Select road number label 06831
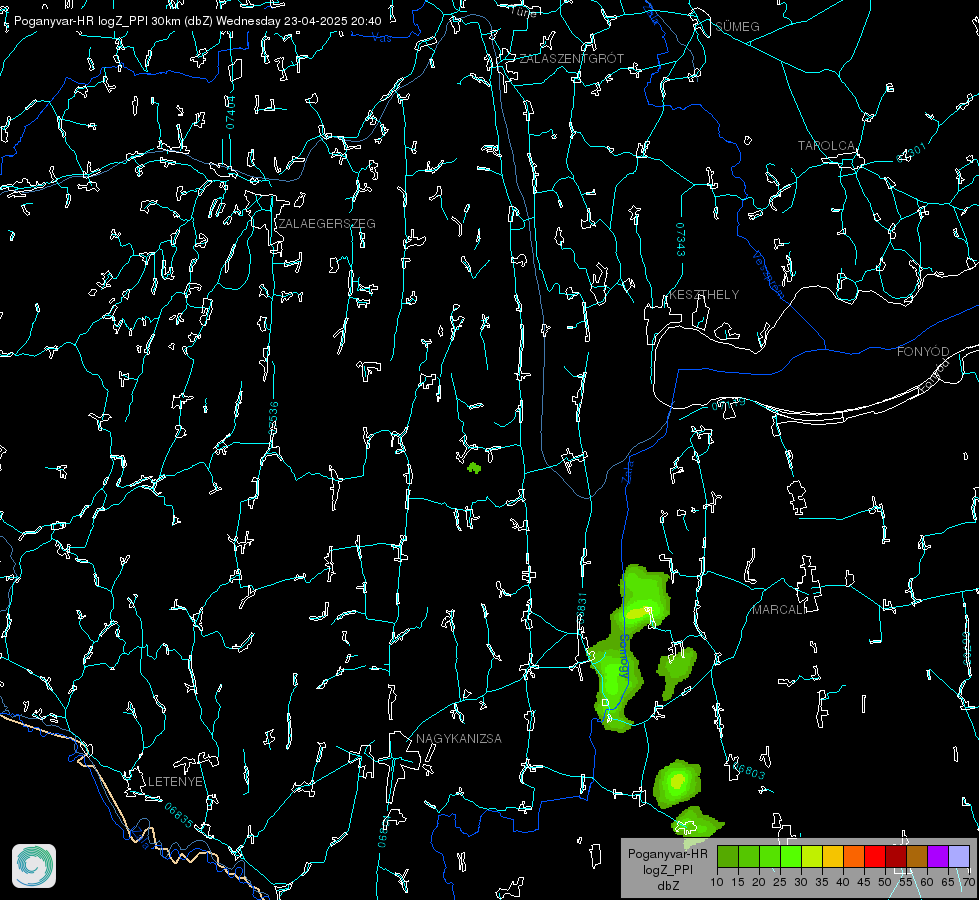 pos(581,607)
